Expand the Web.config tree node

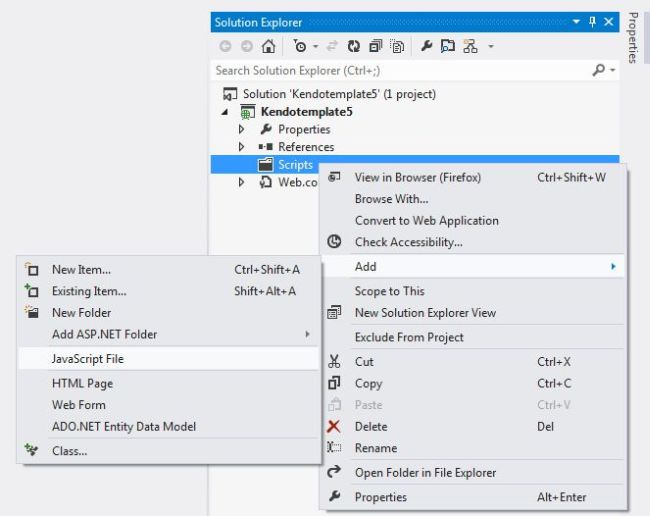pos(241,182)
